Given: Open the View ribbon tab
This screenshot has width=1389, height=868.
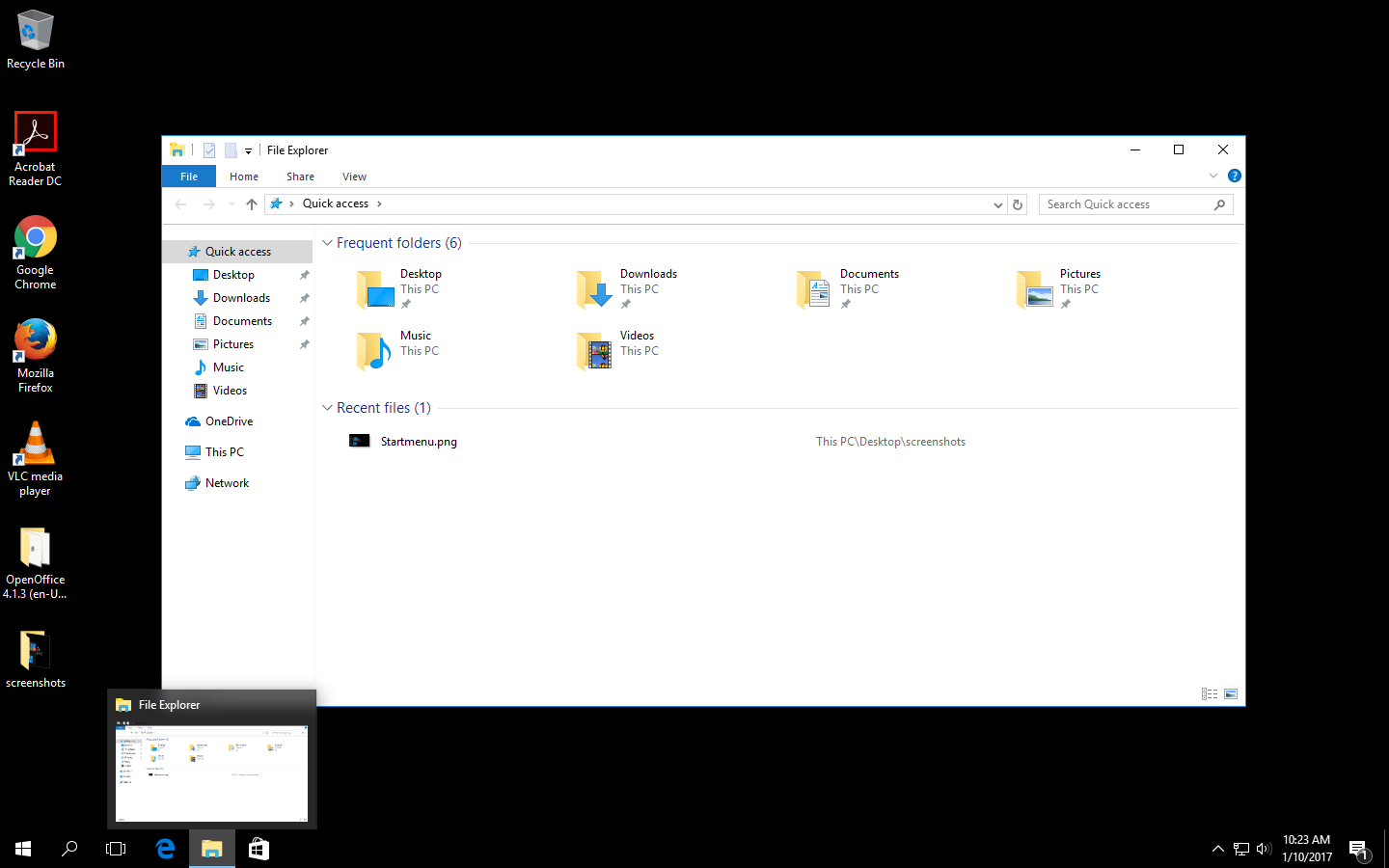Looking at the screenshot, I should (x=354, y=176).
